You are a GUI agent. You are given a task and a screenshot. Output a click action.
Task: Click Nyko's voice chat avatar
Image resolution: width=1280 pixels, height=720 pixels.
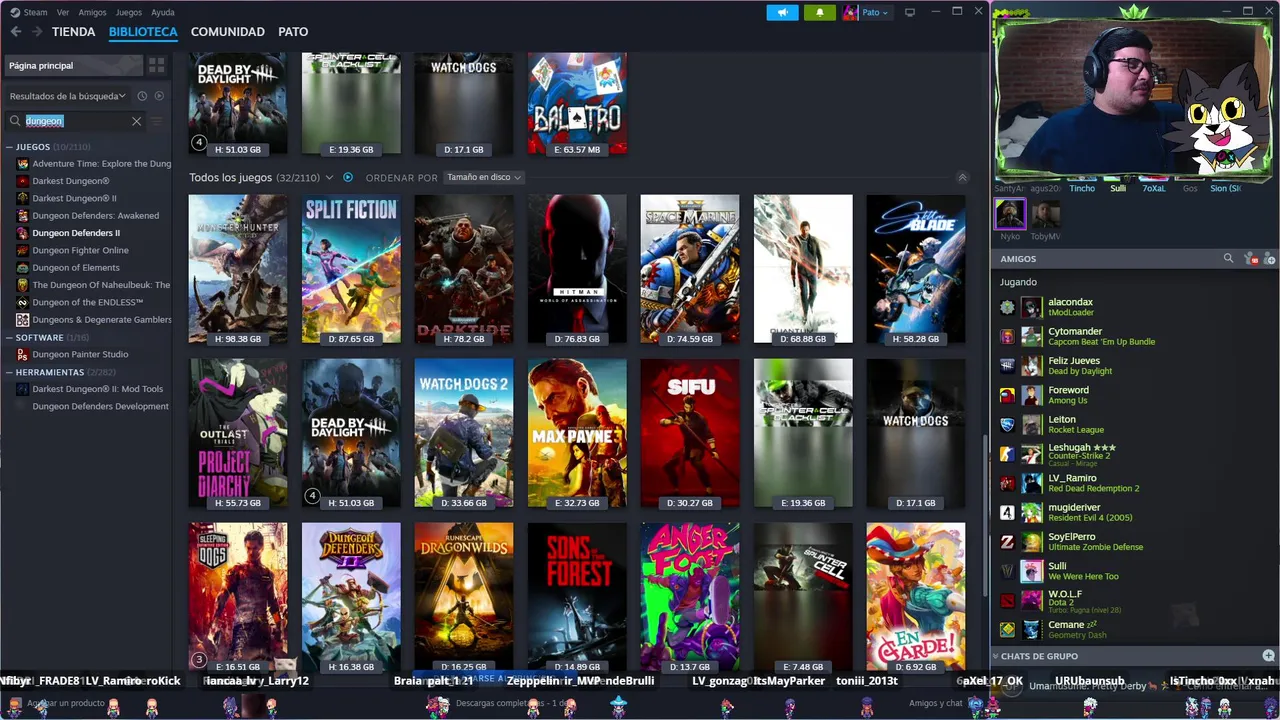(1010, 214)
